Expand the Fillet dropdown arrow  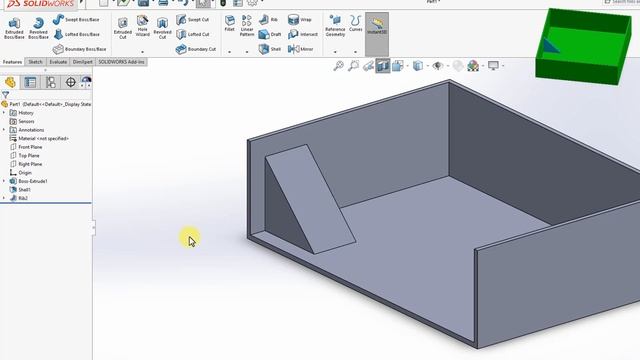[230, 52]
